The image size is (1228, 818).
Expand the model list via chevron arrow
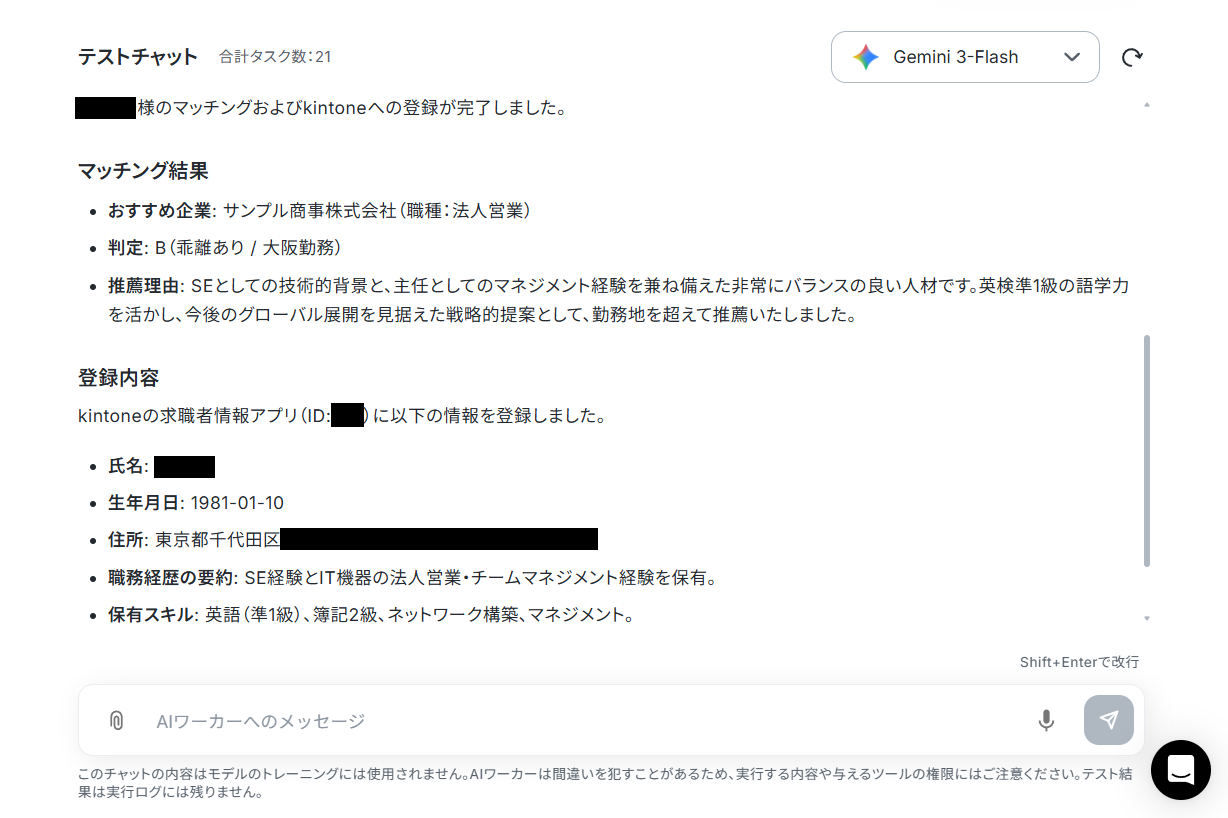pos(1072,57)
